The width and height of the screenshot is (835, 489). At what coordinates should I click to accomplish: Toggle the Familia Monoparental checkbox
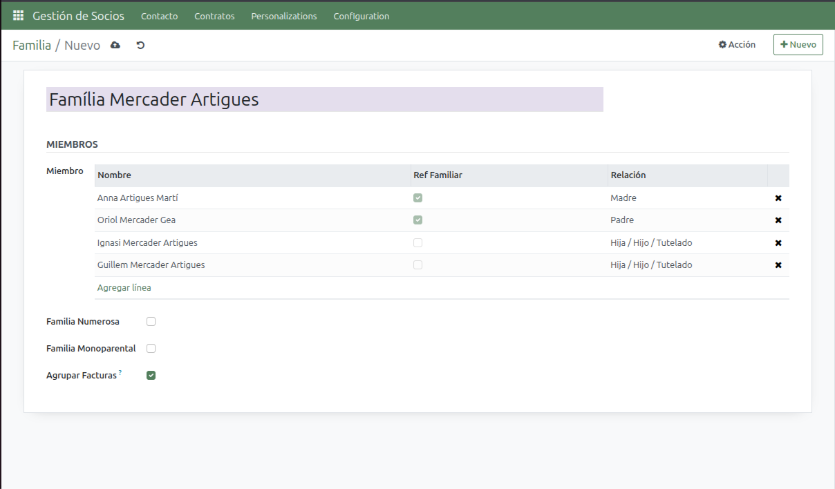[151, 349]
